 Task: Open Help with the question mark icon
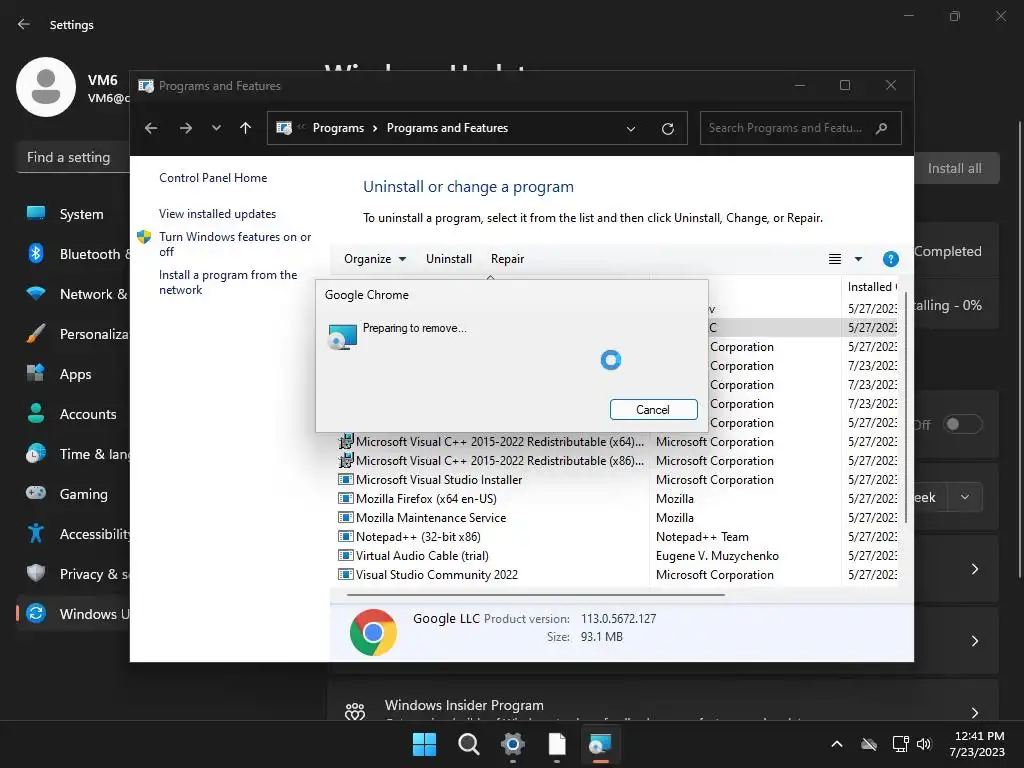coord(890,259)
